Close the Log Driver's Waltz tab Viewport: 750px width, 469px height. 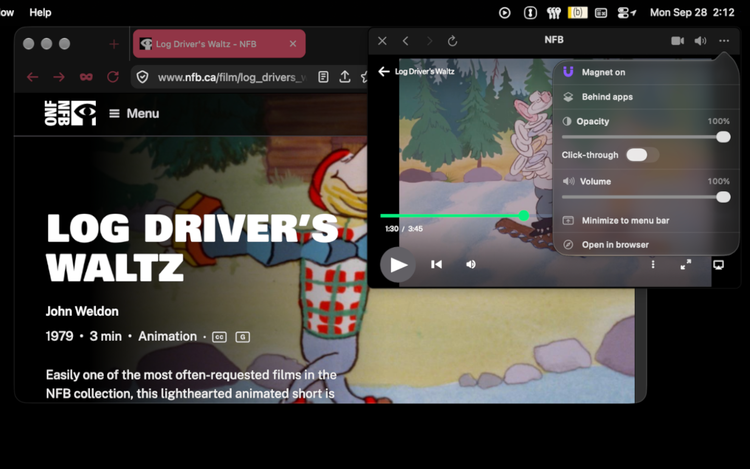coord(293,44)
